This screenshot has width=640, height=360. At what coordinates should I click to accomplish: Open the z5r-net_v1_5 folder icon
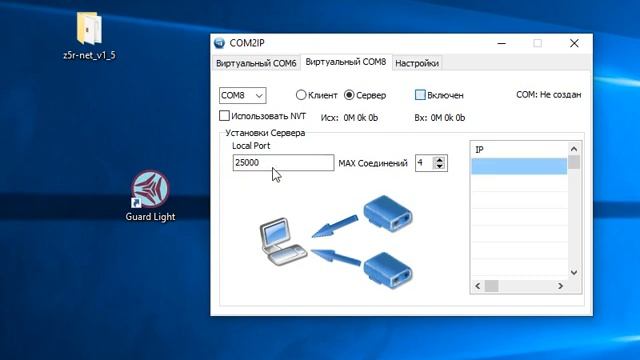89,29
